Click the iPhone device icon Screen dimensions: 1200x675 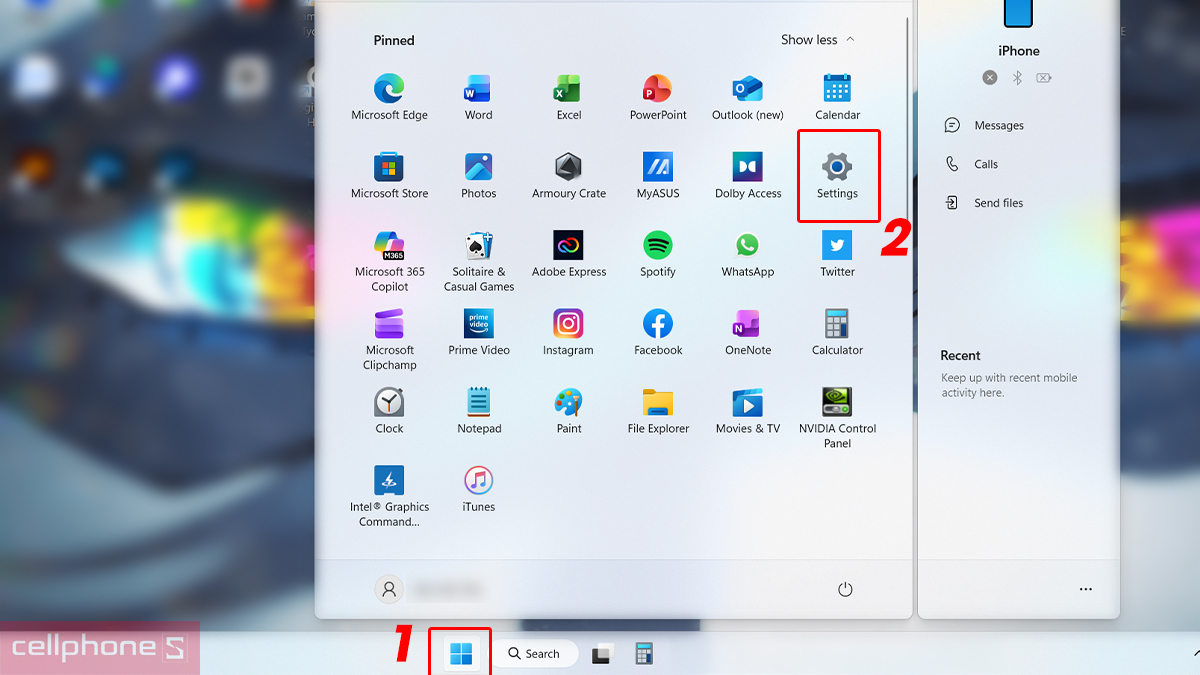pos(1018,13)
